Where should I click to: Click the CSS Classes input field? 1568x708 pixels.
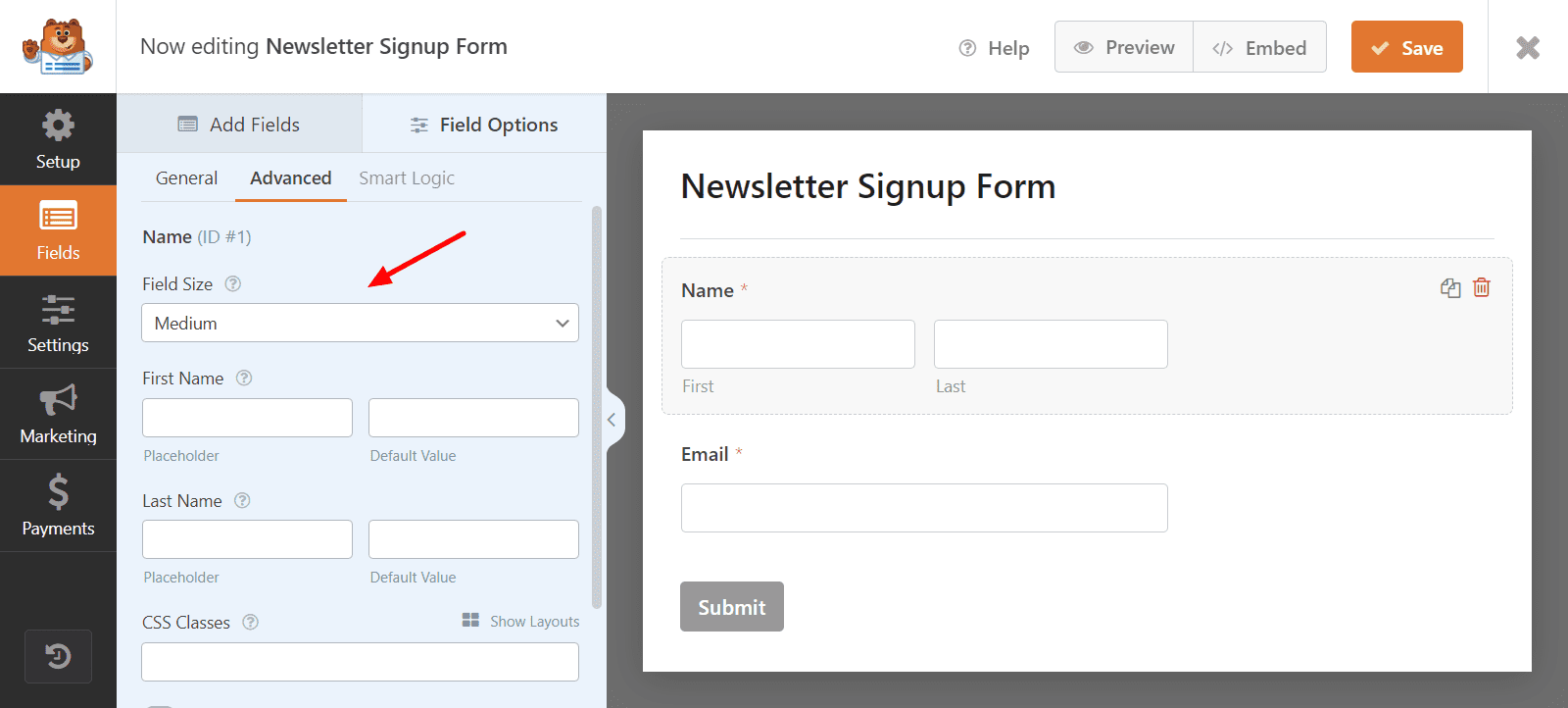[x=360, y=662]
